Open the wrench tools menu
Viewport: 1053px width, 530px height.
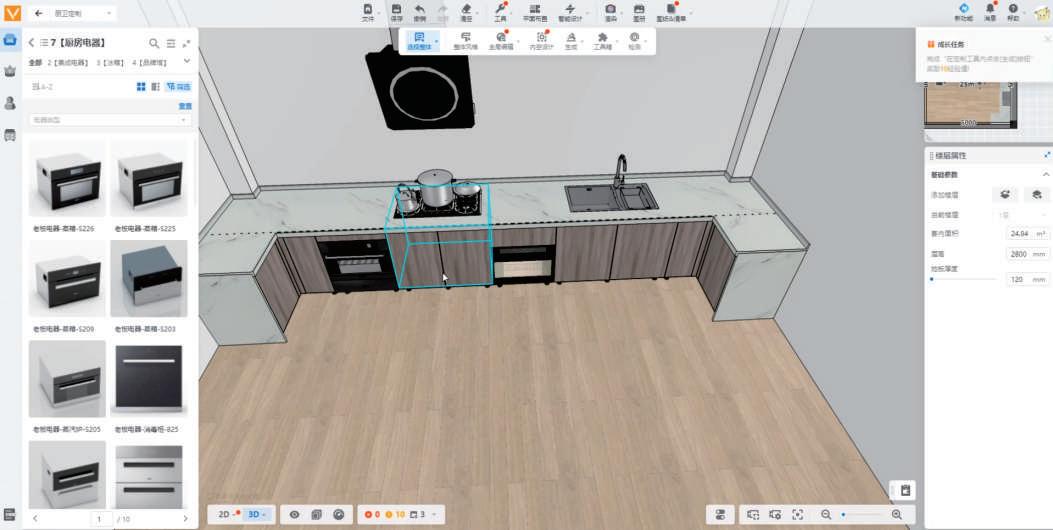(x=500, y=9)
